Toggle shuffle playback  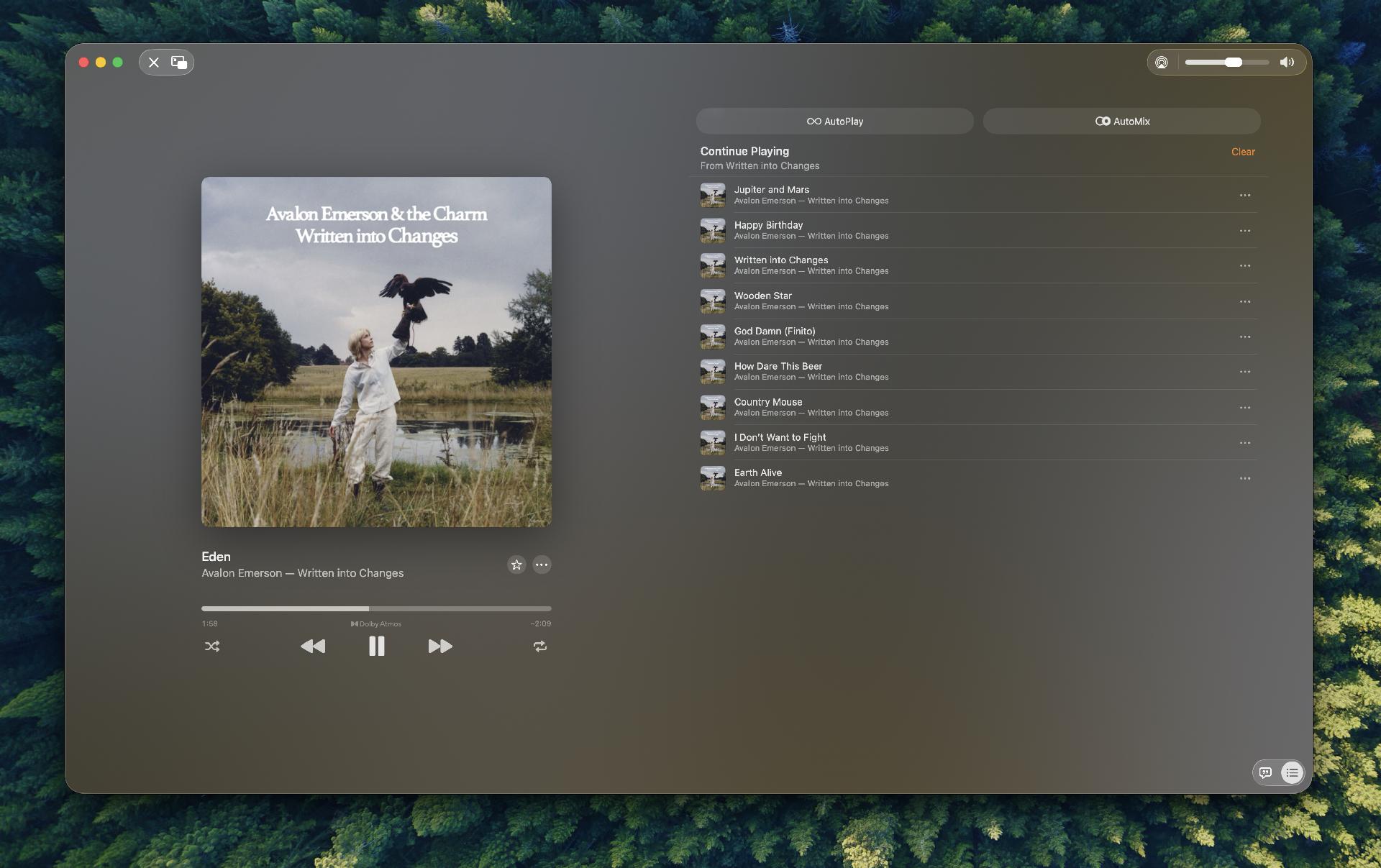click(x=212, y=647)
